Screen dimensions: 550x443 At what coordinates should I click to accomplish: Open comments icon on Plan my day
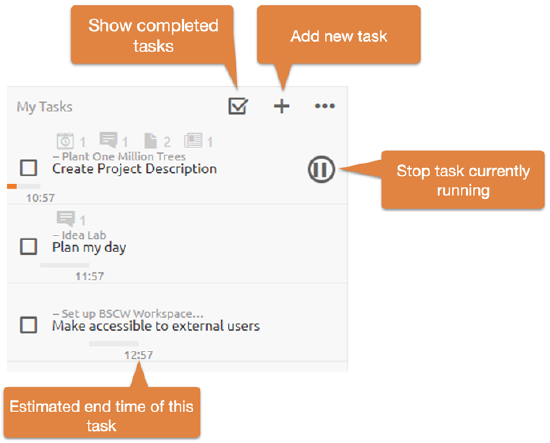click(x=66, y=219)
